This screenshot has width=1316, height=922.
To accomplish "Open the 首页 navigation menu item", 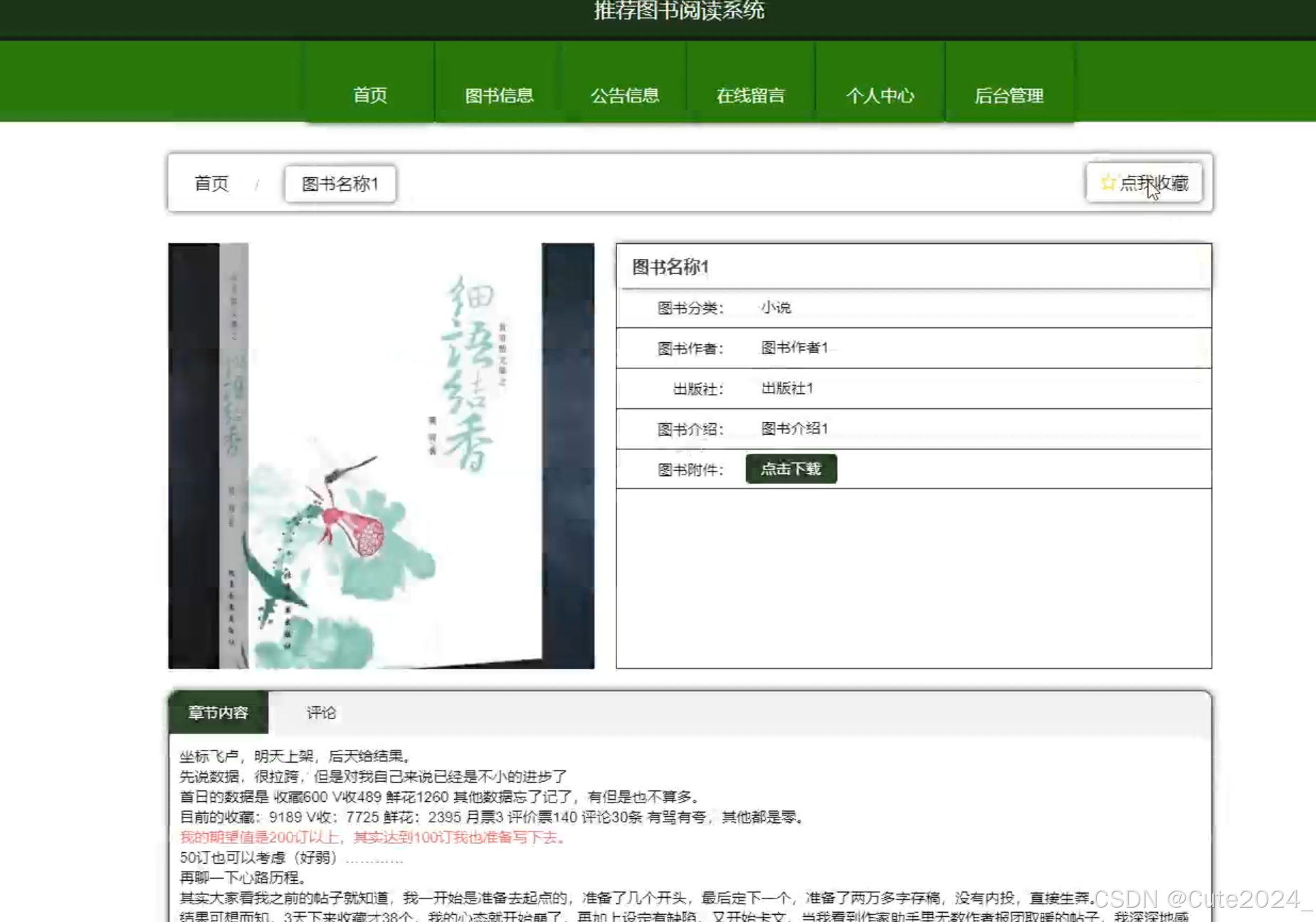I will coord(370,95).
